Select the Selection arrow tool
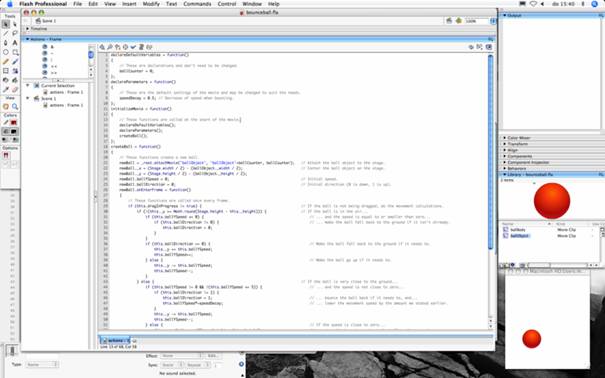Image resolution: width=605 pixels, height=378 pixels. click(6, 24)
